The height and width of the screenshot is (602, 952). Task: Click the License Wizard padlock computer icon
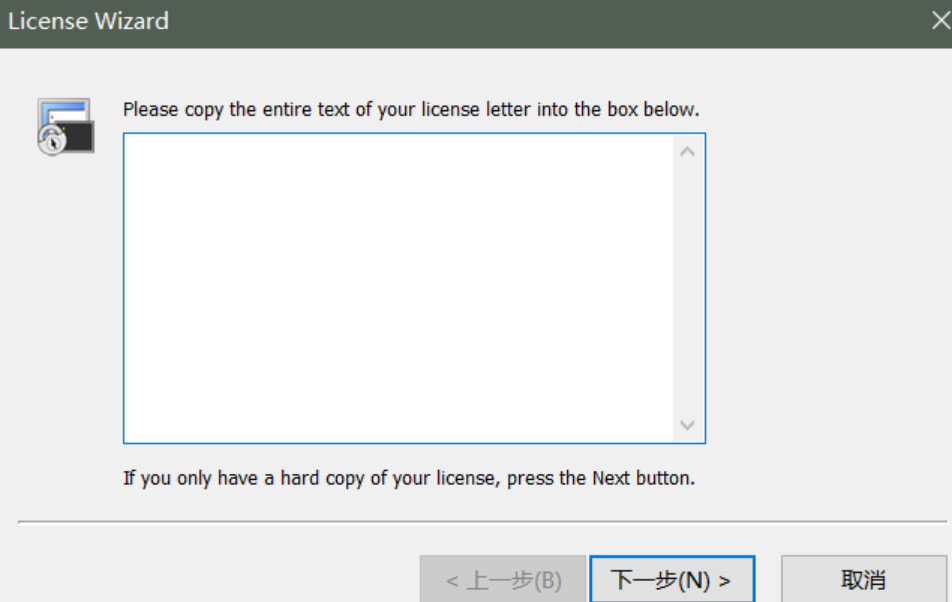65,126
